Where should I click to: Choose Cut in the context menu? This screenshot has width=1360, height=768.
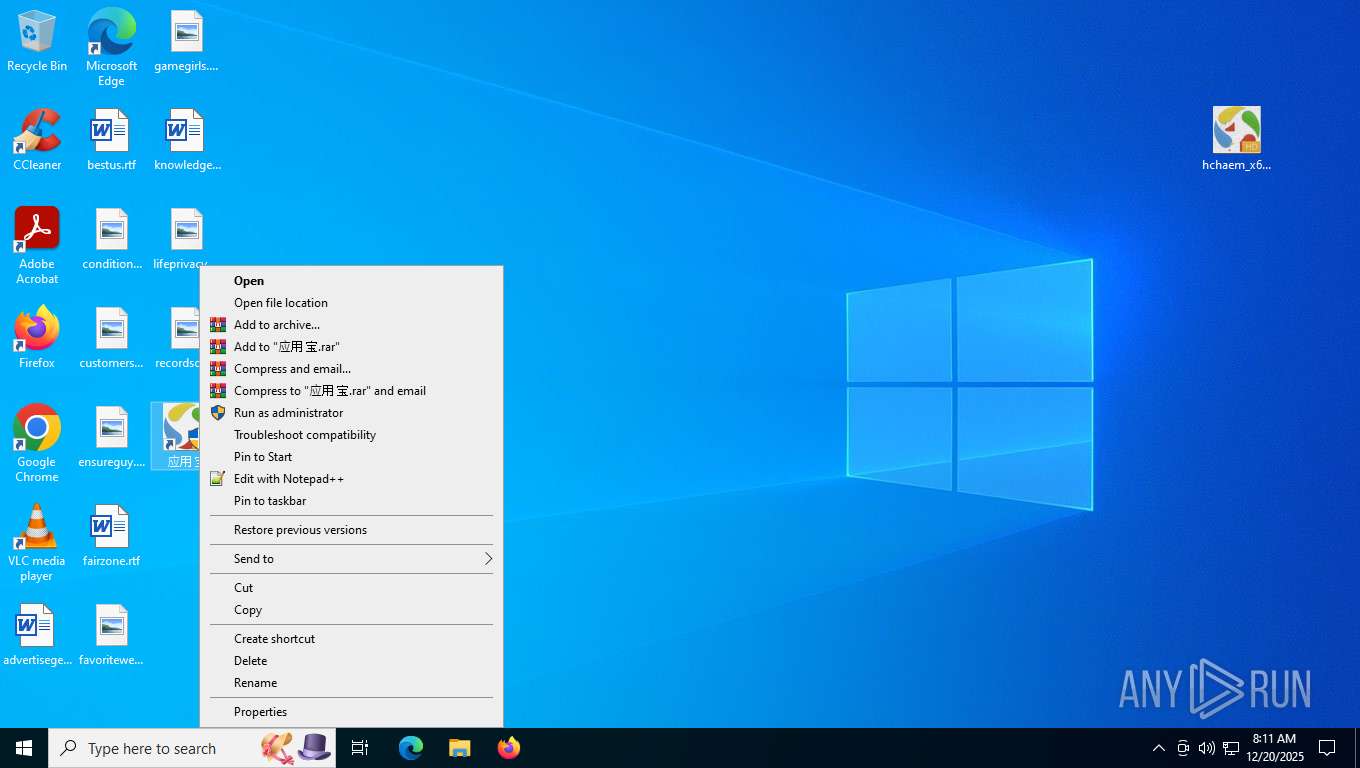click(x=351, y=588)
